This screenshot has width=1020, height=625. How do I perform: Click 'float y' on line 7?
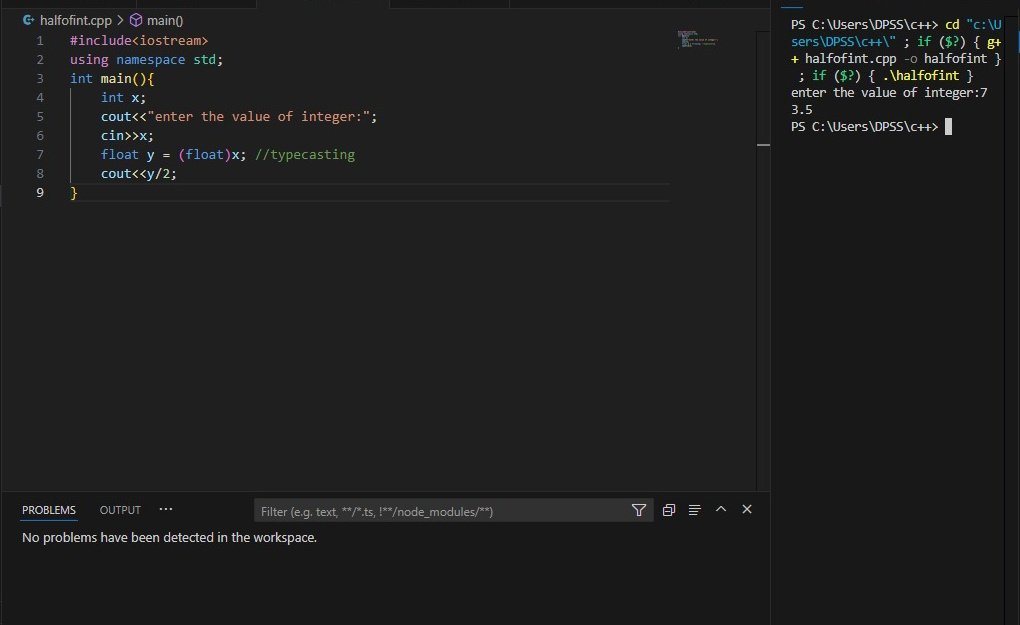point(128,155)
